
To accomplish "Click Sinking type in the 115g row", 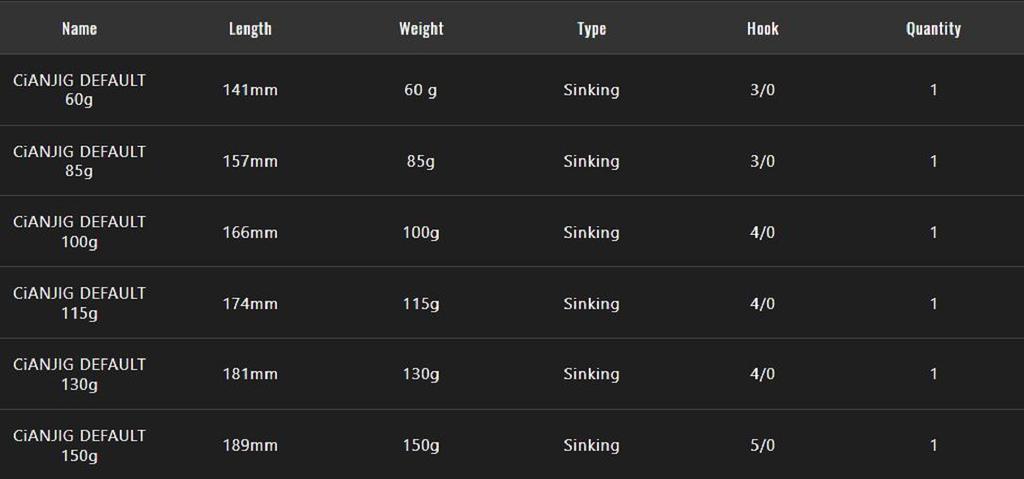I will coord(591,303).
